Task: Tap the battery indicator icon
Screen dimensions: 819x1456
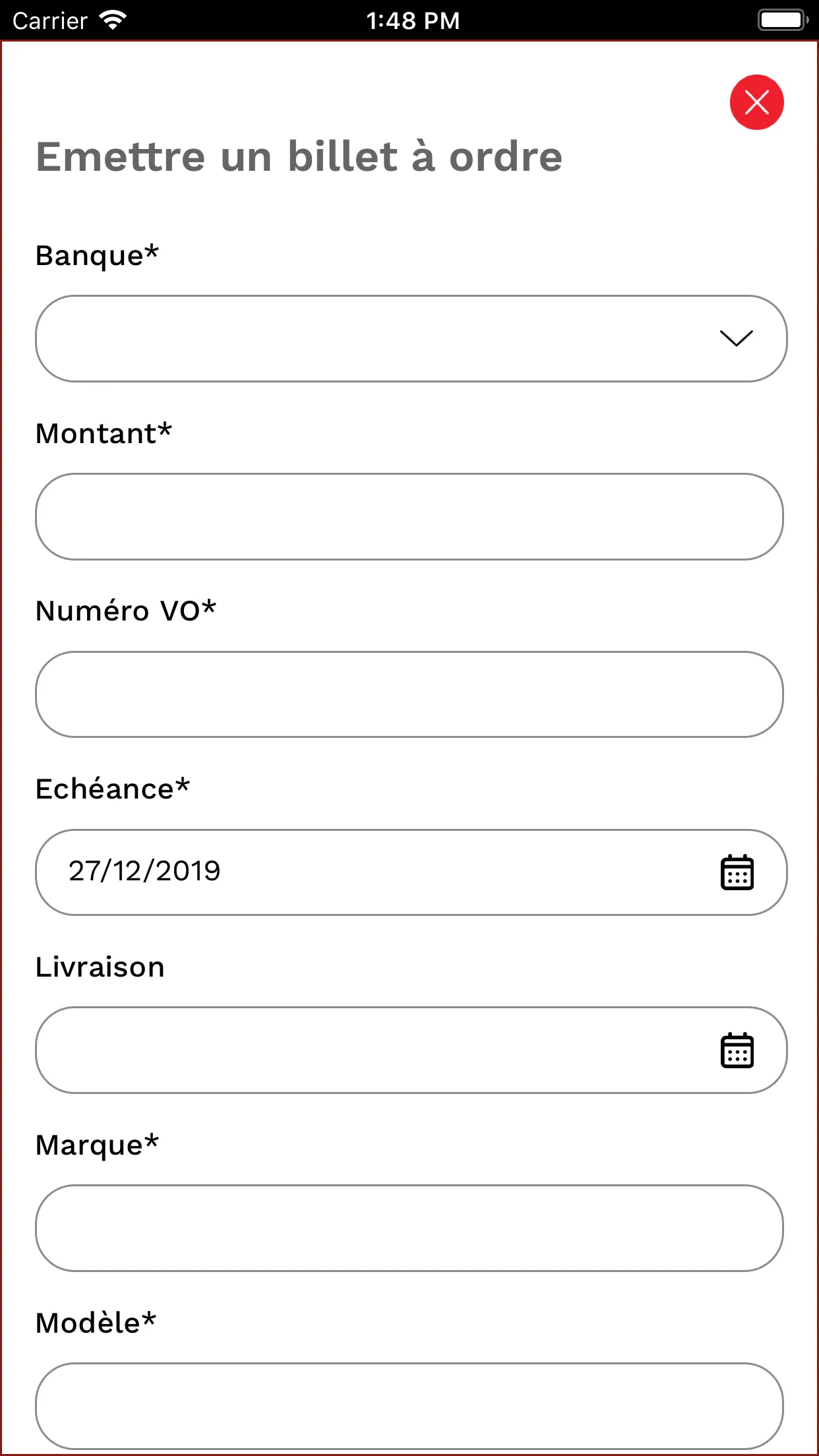Action: click(783, 20)
